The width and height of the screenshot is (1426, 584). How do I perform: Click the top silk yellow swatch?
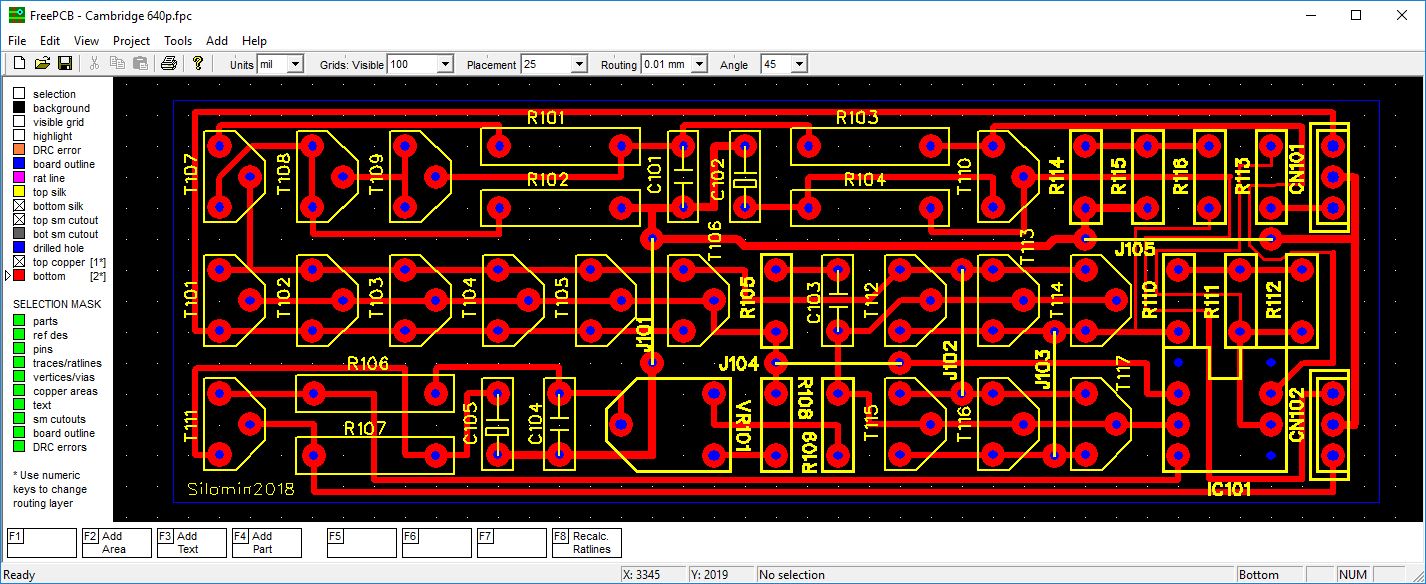click(x=19, y=192)
